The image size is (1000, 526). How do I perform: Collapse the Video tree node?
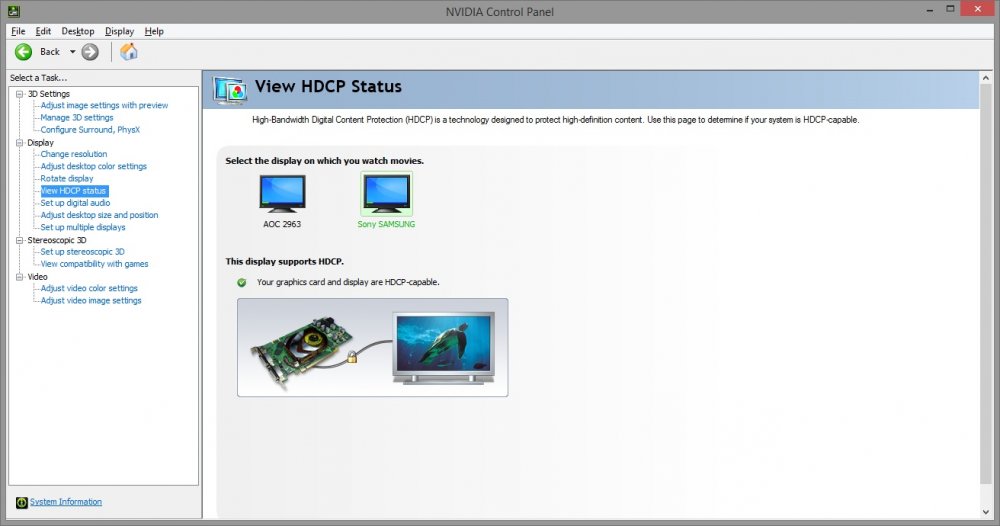(19, 277)
